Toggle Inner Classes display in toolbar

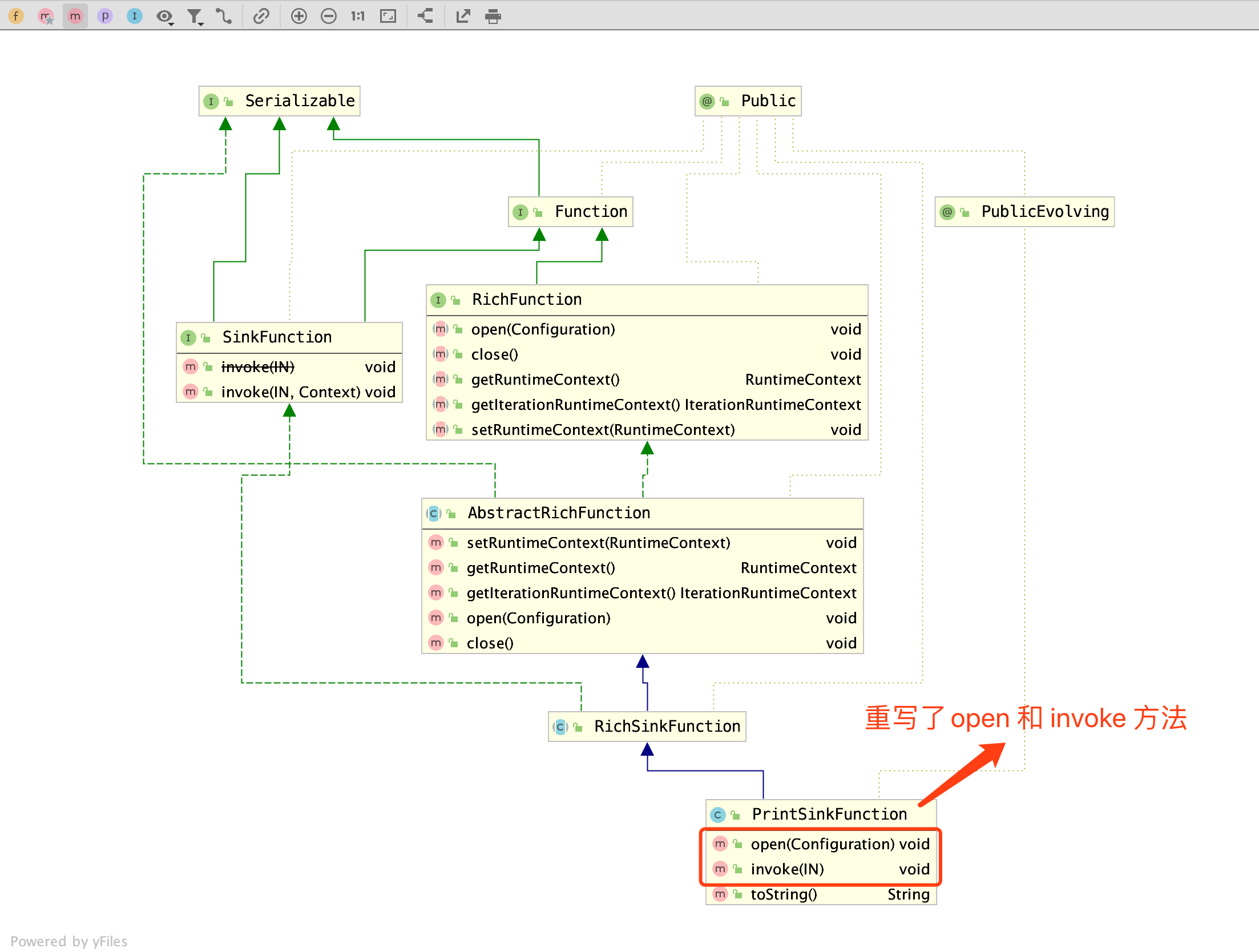[135, 16]
